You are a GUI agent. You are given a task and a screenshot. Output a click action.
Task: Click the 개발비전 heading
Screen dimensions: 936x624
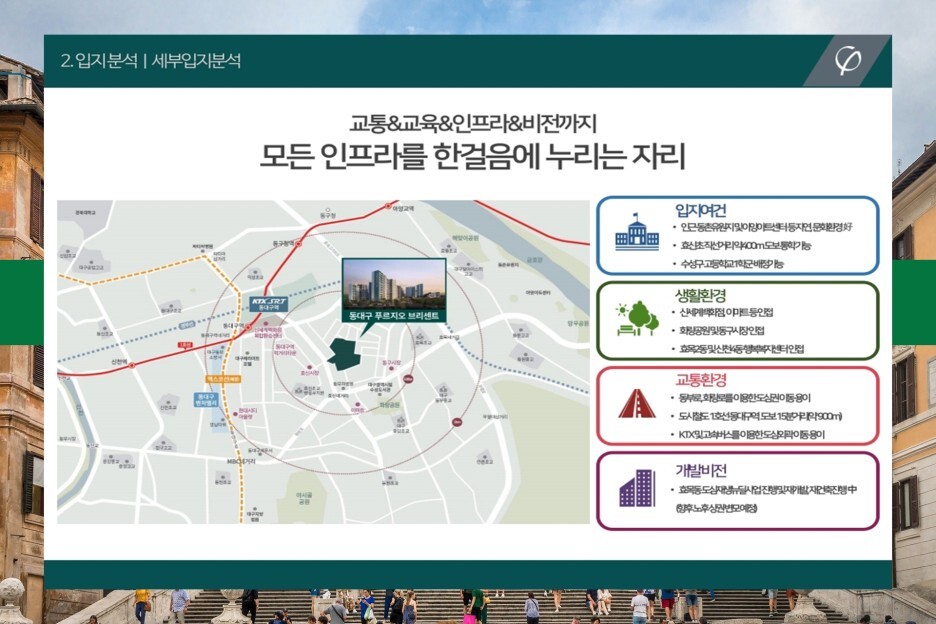point(701,471)
